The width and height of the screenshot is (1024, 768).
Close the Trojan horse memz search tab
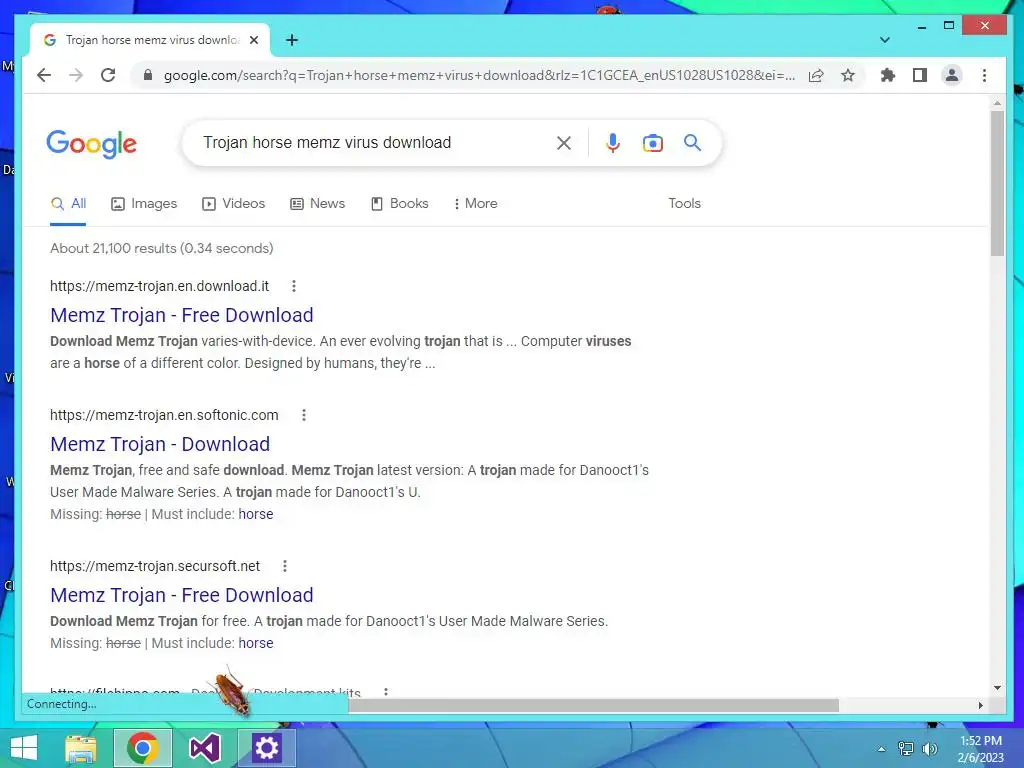[x=254, y=40]
